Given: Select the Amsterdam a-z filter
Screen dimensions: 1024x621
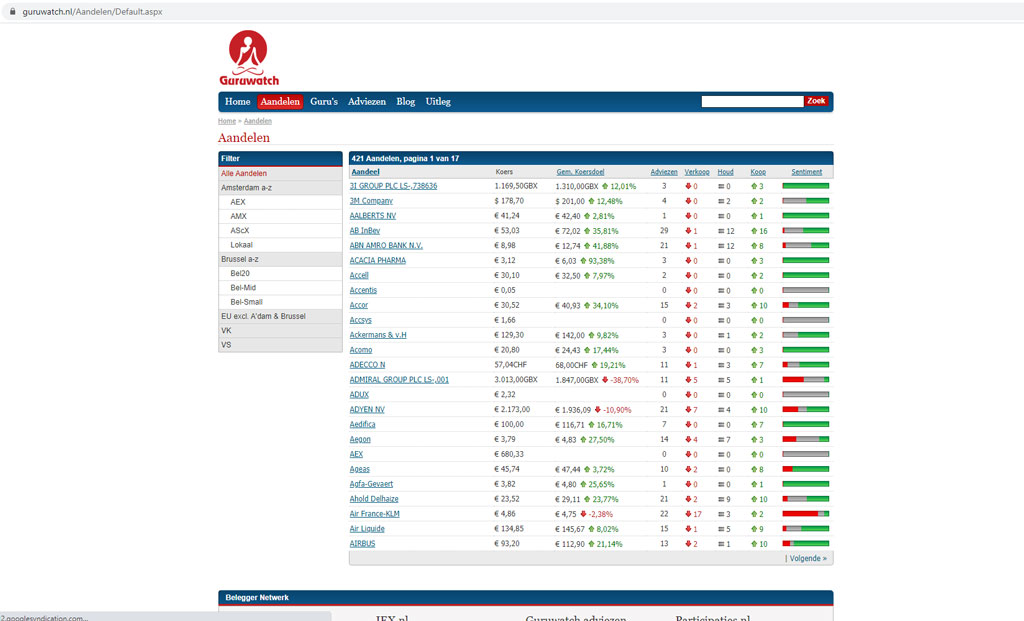Looking at the screenshot, I should [x=280, y=188].
